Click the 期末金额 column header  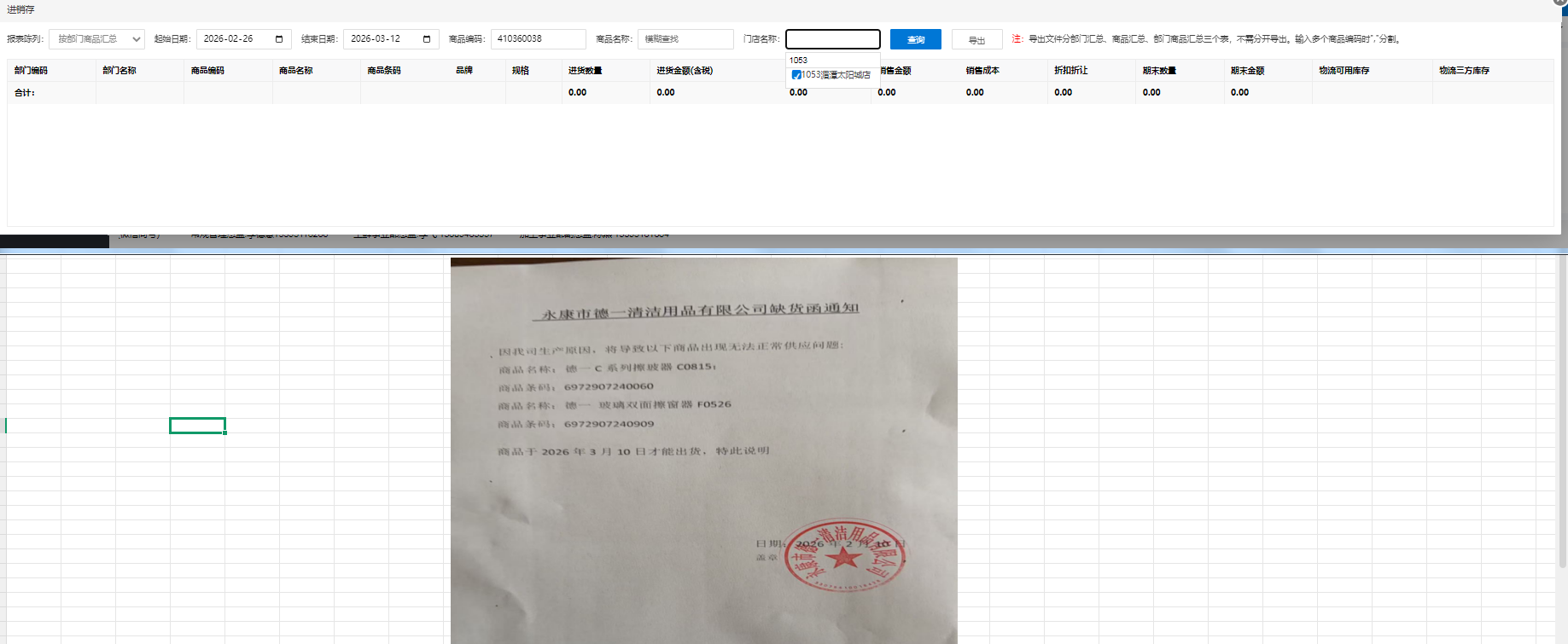click(x=1247, y=71)
